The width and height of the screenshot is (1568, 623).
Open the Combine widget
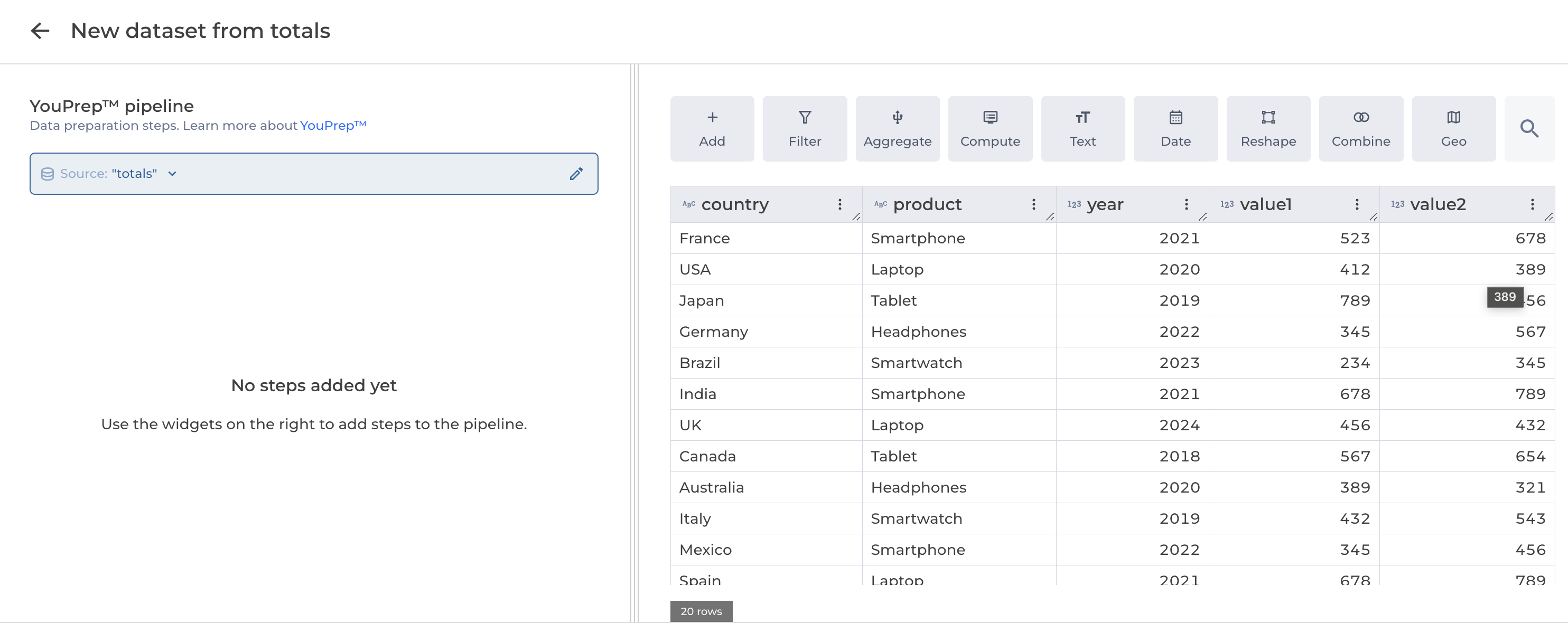(1360, 128)
